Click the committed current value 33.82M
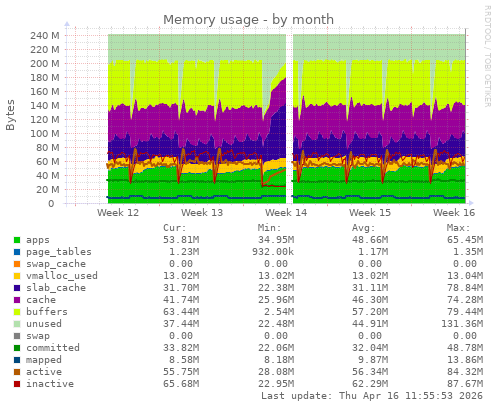The width and height of the screenshot is (497, 408). click(181, 348)
